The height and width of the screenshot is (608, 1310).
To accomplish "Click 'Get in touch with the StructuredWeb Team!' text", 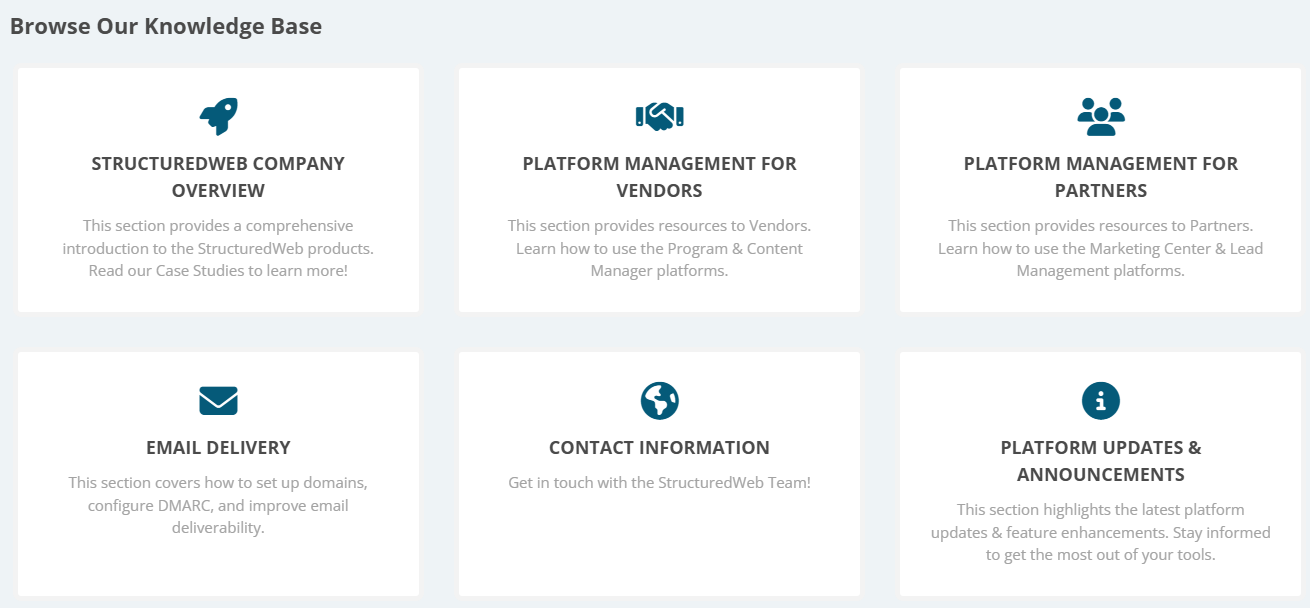I will tap(659, 482).
